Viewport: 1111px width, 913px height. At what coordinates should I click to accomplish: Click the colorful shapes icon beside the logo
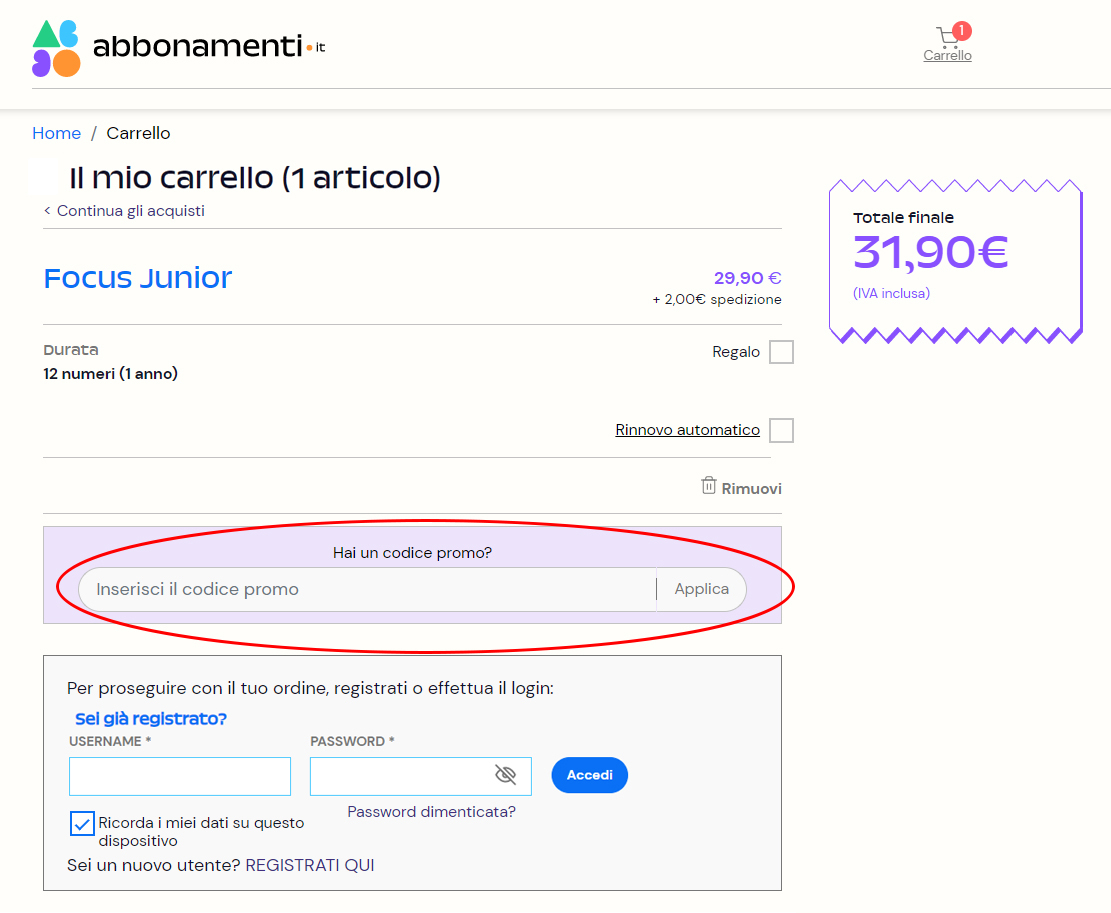tap(59, 46)
